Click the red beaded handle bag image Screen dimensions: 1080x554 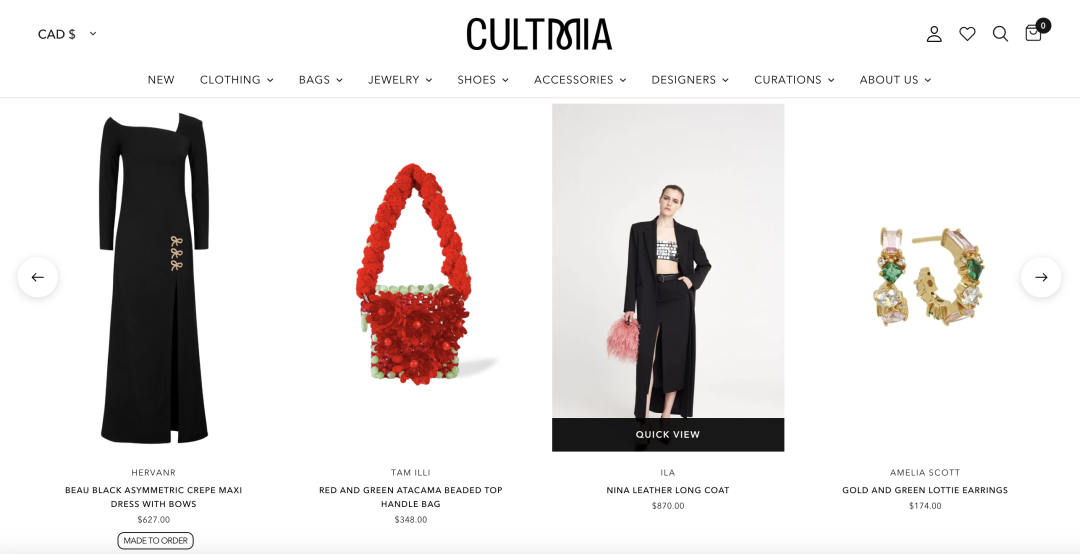pos(411,276)
